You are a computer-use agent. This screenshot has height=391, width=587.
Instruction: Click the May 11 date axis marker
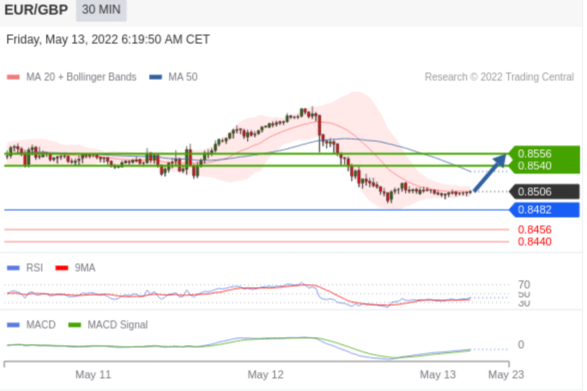pos(93,375)
